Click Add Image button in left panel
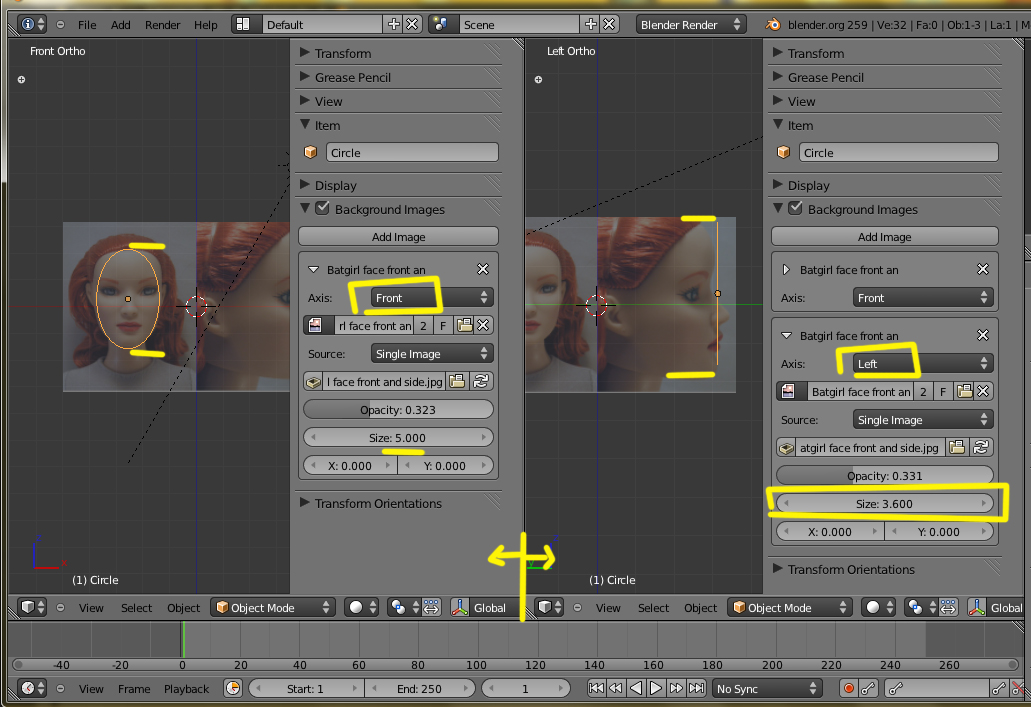This screenshot has height=707, width=1031. click(x=398, y=236)
